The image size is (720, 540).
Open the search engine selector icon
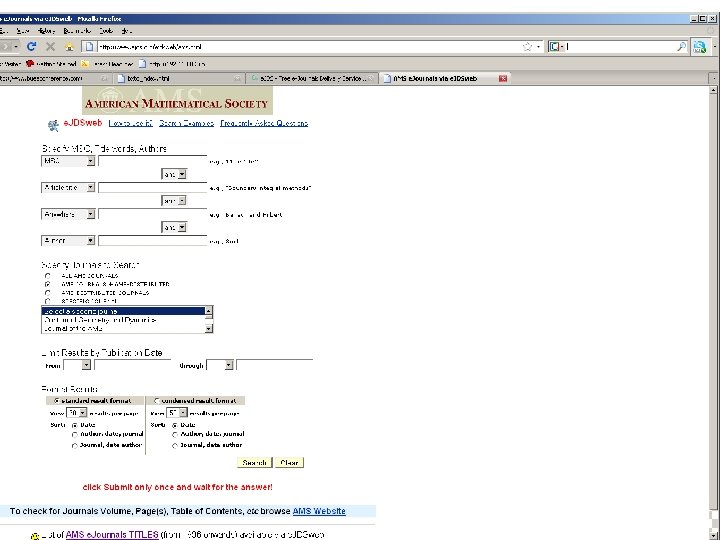coord(555,46)
